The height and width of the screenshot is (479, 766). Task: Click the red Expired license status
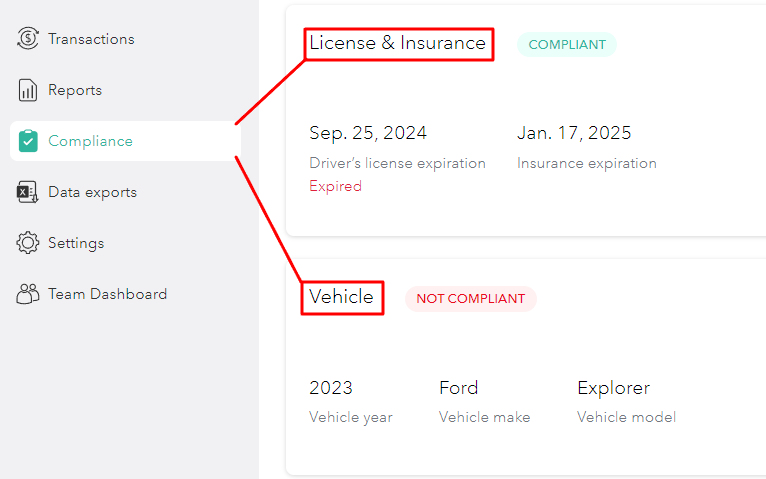pos(335,186)
